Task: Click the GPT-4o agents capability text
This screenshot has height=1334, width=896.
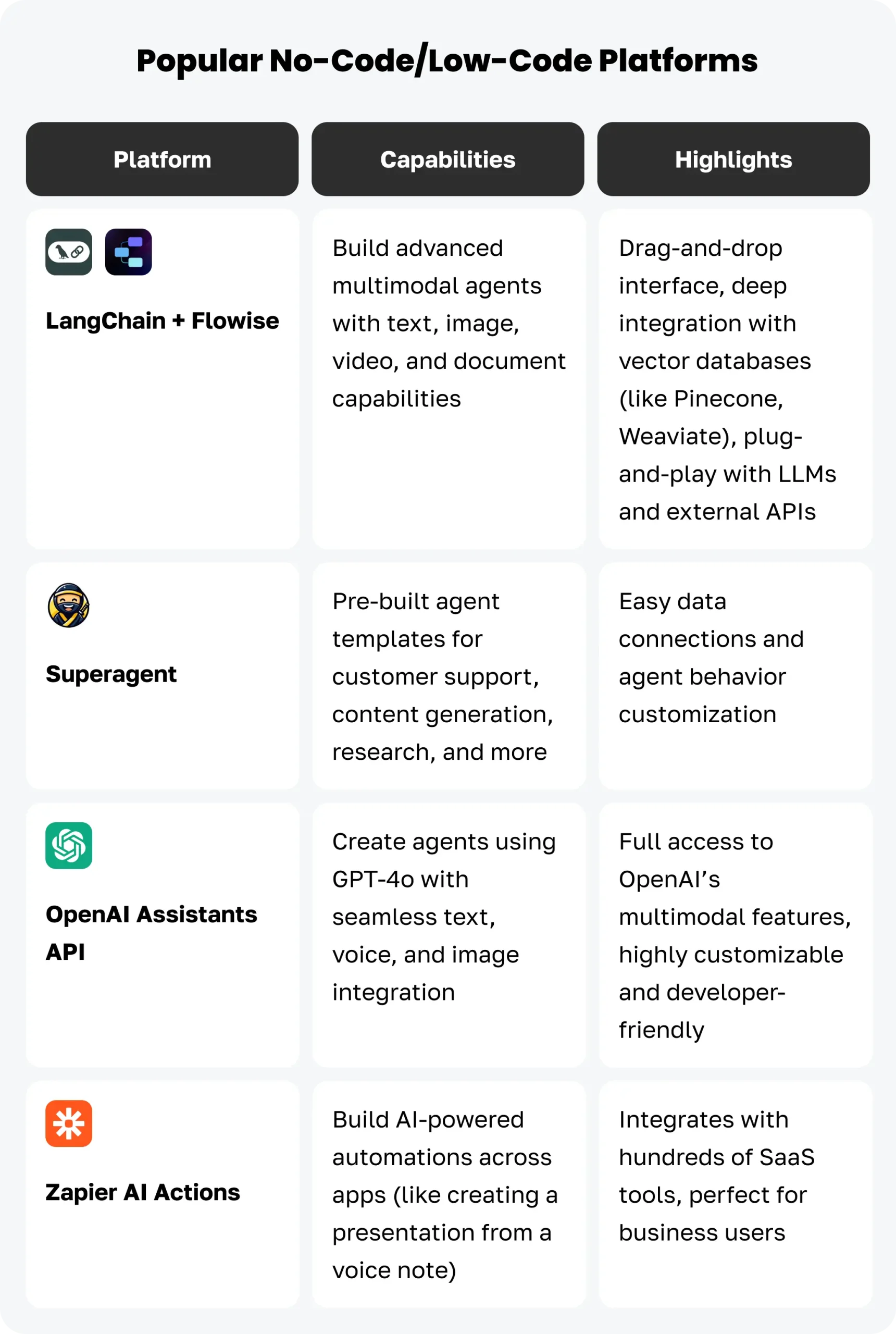Action: point(443,916)
